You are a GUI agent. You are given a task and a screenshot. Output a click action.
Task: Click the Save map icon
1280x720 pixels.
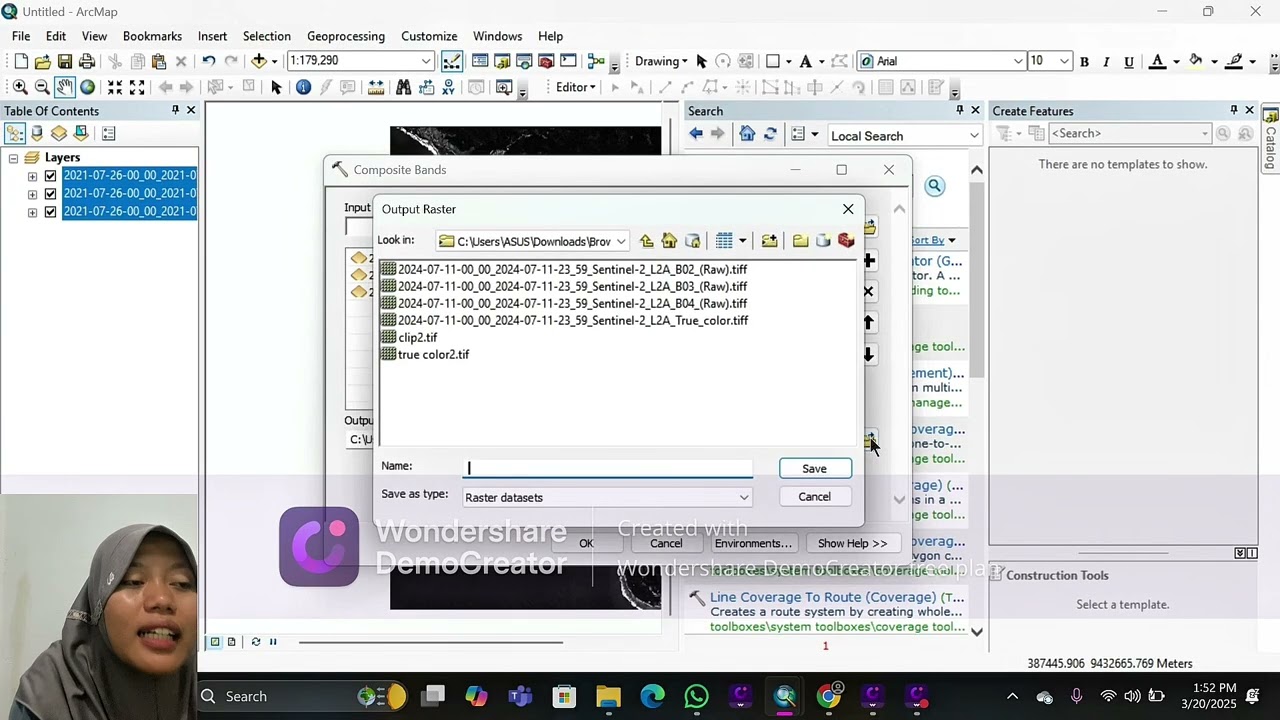pyautogui.click(x=64, y=61)
